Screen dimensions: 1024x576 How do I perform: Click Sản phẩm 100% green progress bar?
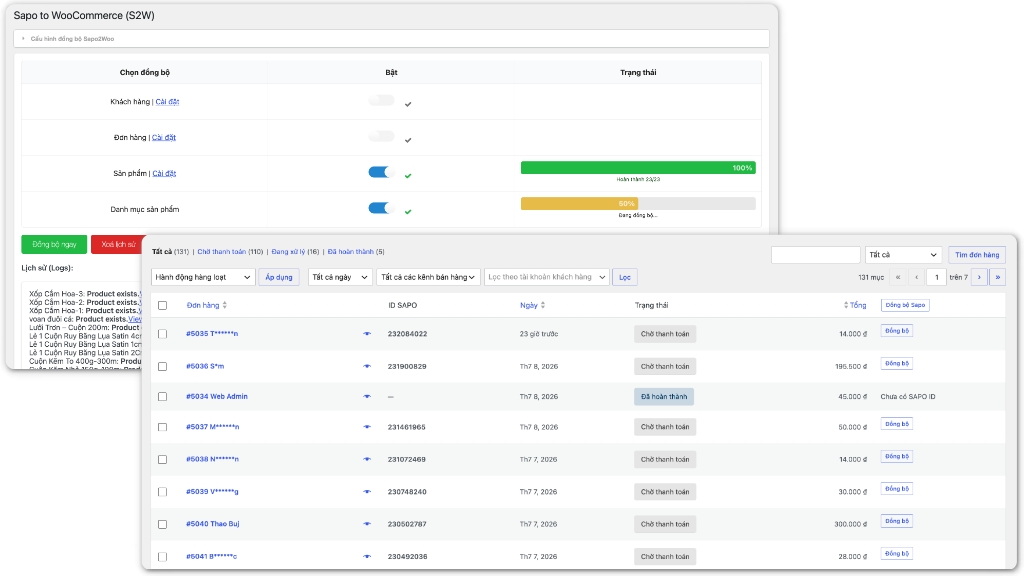(x=638, y=168)
